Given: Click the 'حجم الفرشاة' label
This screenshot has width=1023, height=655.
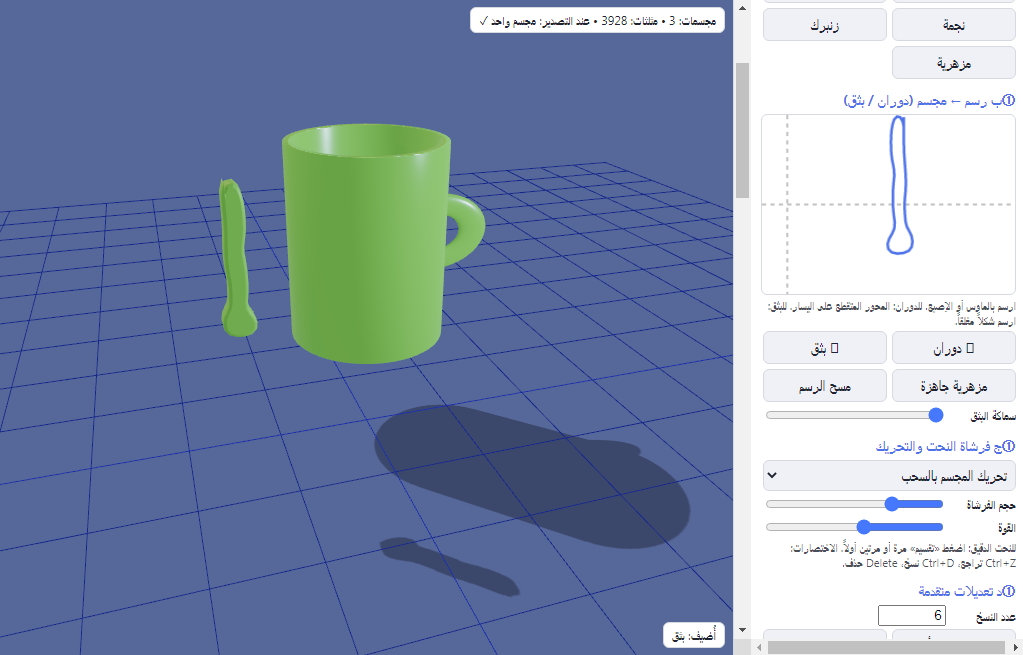Looking at the screenshot, I should [x=990, y=505].
